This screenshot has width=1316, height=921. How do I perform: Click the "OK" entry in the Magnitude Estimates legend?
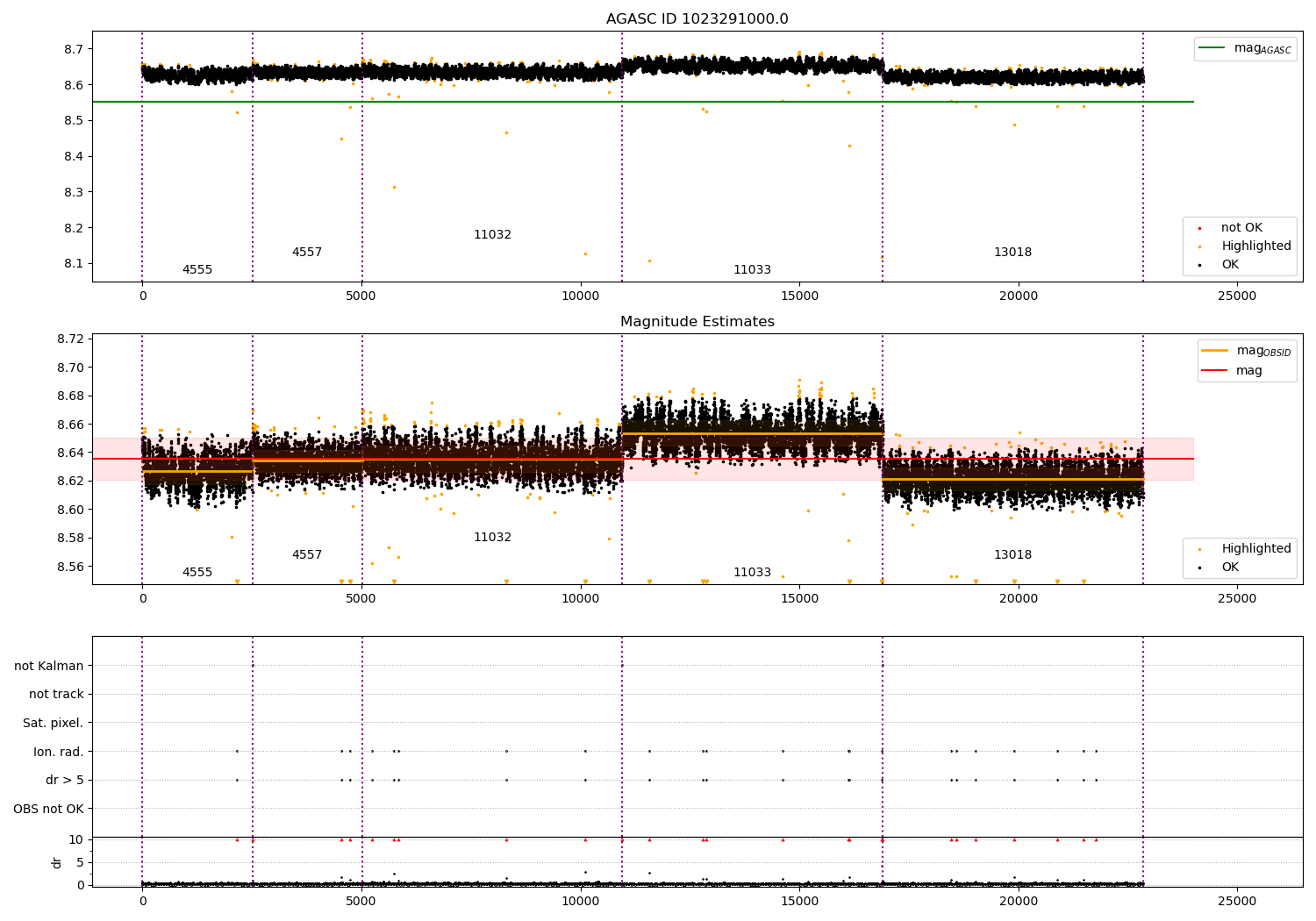(x=1230, y=567)
